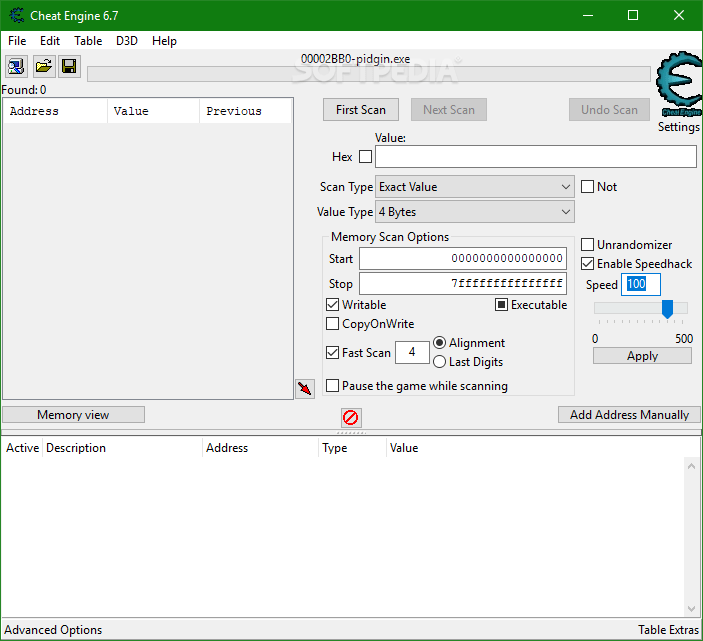Click the Found: 0 label
Viewport: 703px width, 641px height.
coord(24,90)
